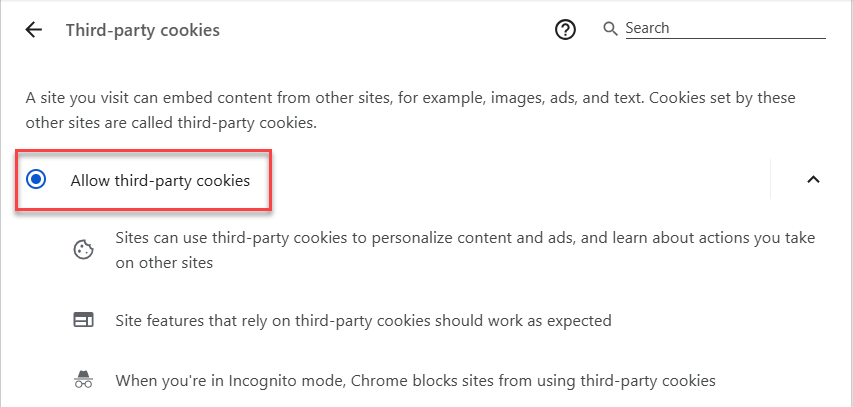Click the Search settings text field

pos(724,29)
